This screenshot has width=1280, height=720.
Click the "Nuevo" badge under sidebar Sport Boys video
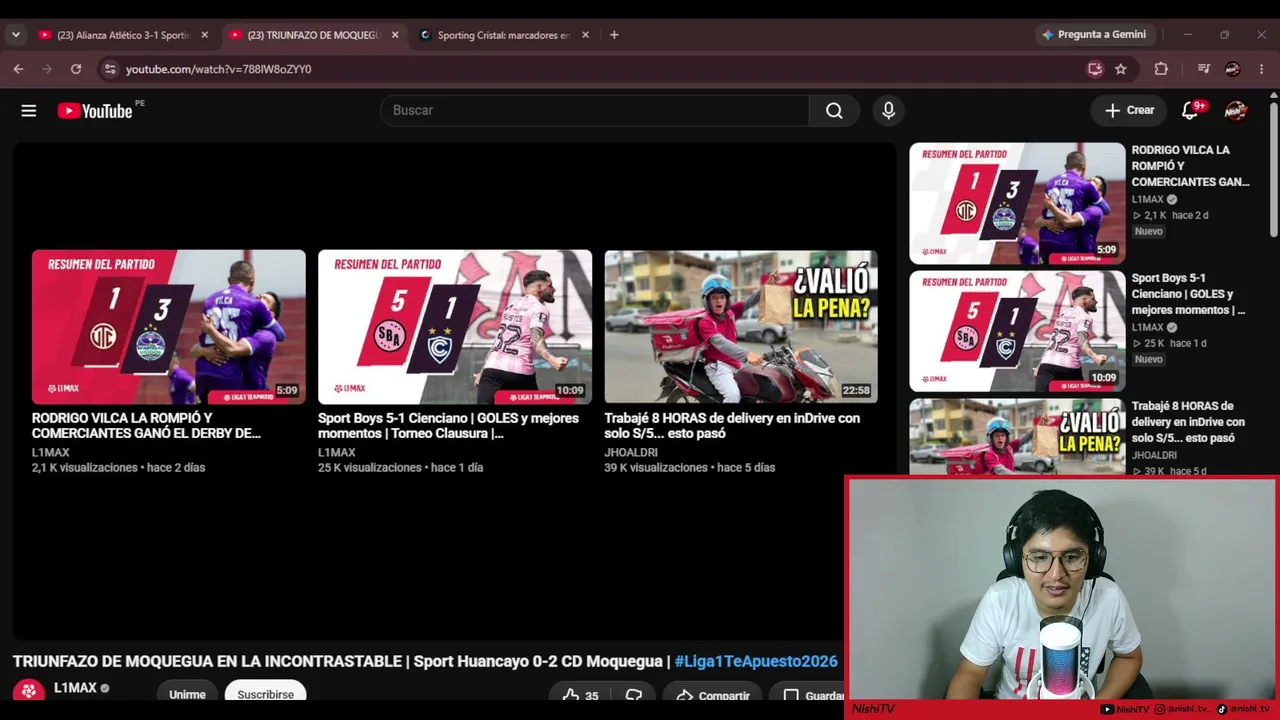1149,360
